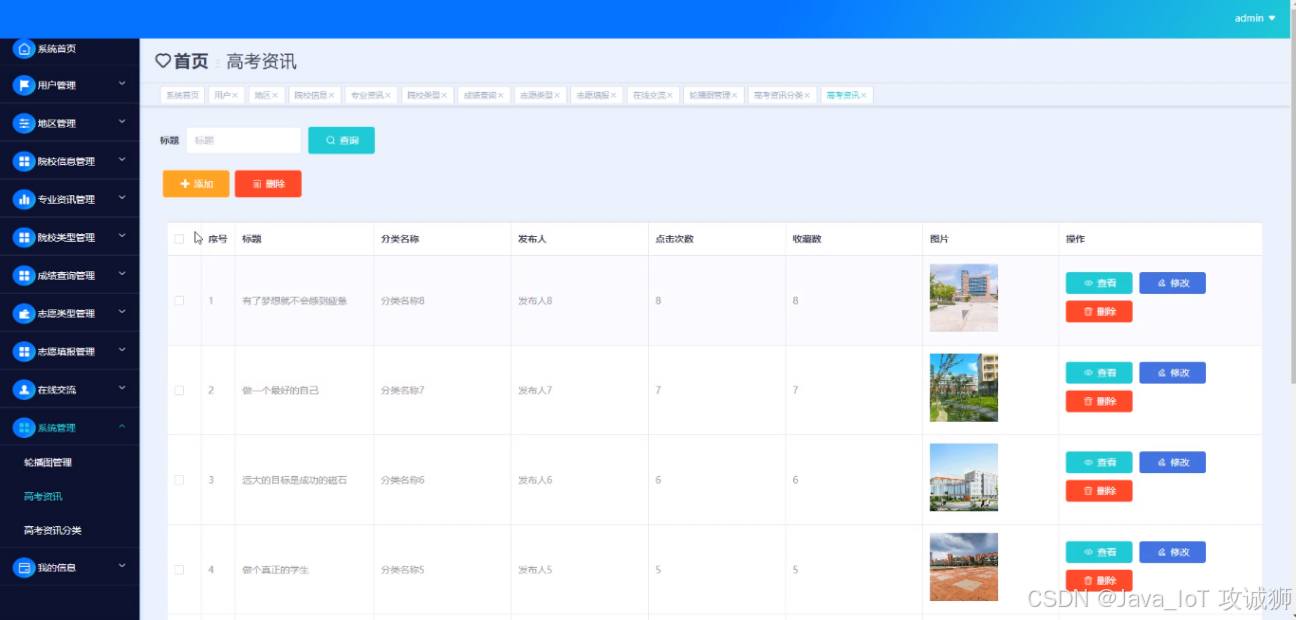Toggle the select-all checkbox in table header
The image size is (1296, 620).
179,239
